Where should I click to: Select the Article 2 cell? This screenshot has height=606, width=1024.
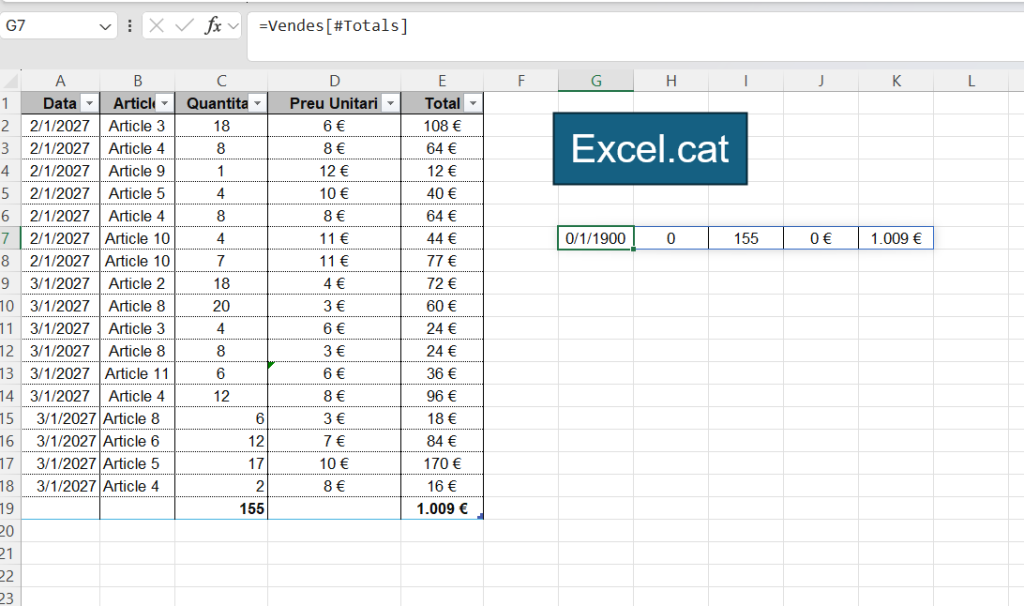pos(137,283)
